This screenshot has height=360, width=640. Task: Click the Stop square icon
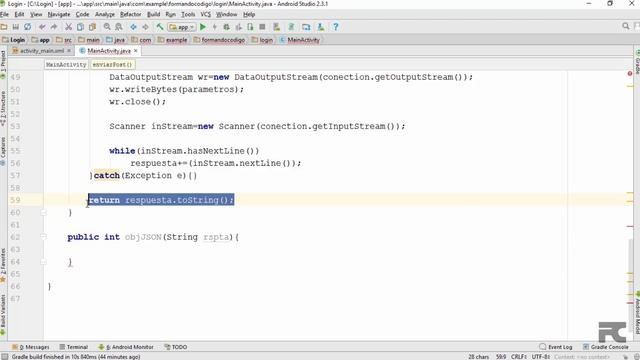(x=262, y=27)
